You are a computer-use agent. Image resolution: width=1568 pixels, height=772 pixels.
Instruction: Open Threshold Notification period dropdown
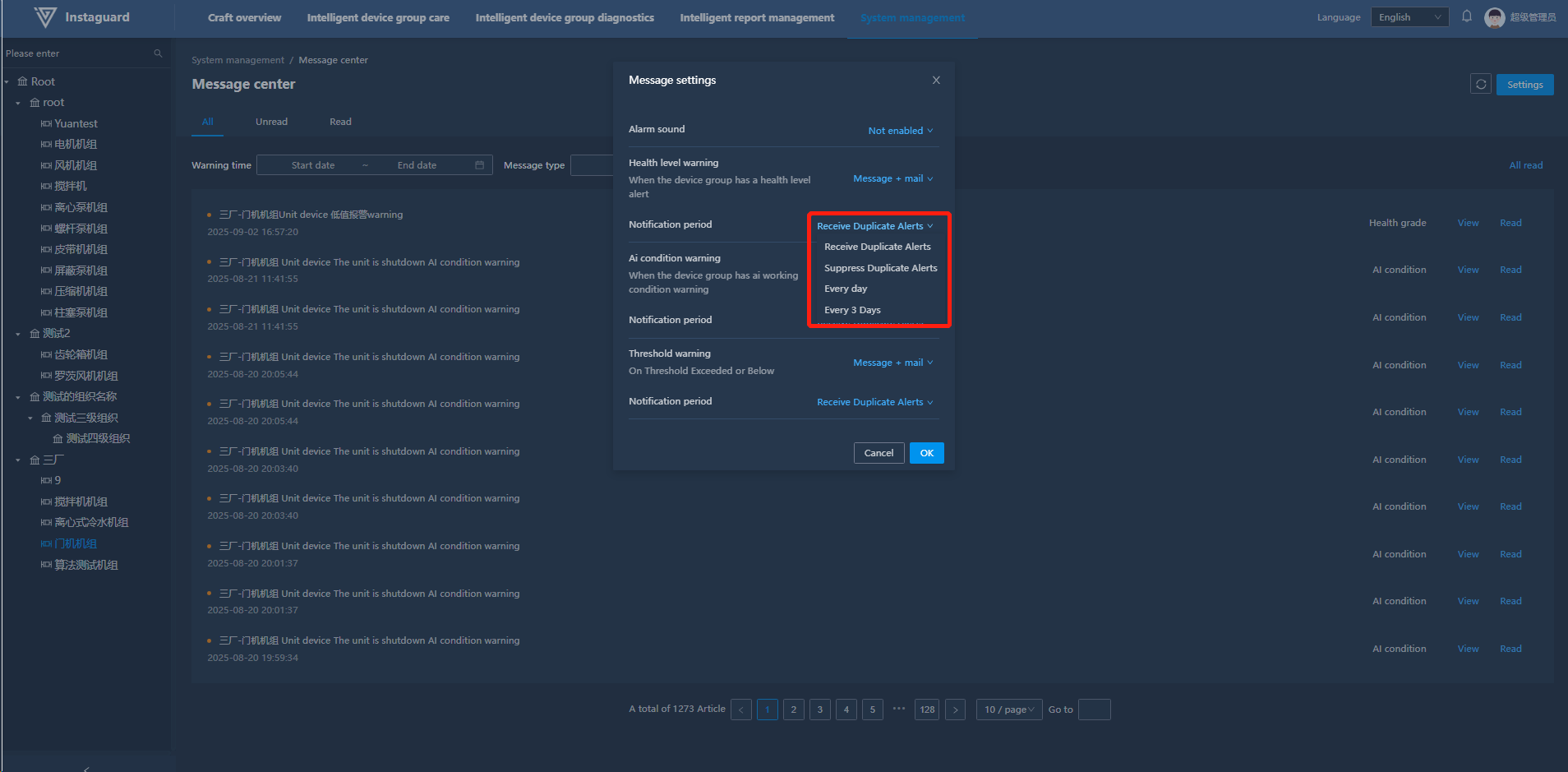click(875, 402)
